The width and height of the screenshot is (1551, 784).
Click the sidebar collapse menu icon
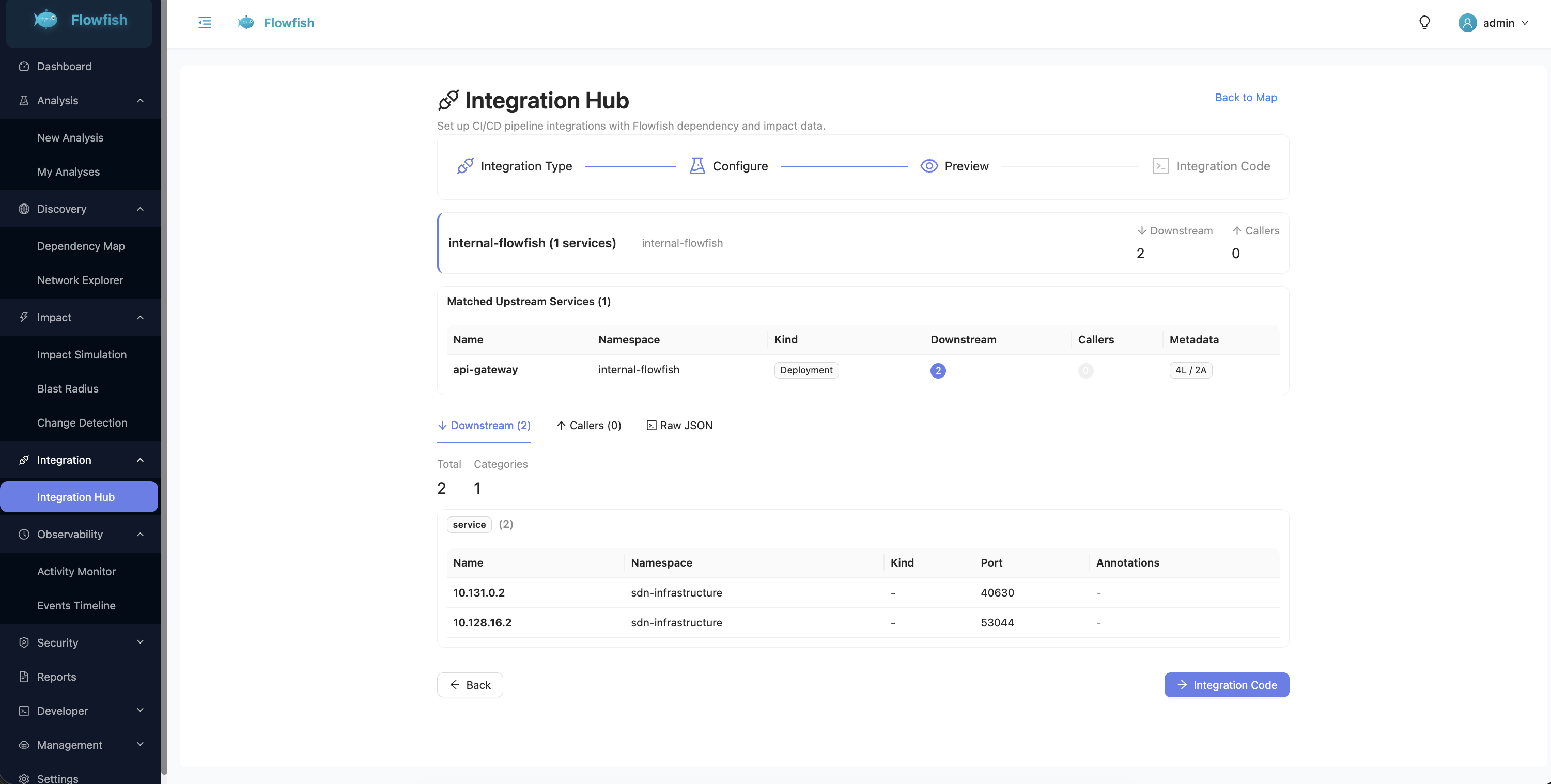coord(205,23)
